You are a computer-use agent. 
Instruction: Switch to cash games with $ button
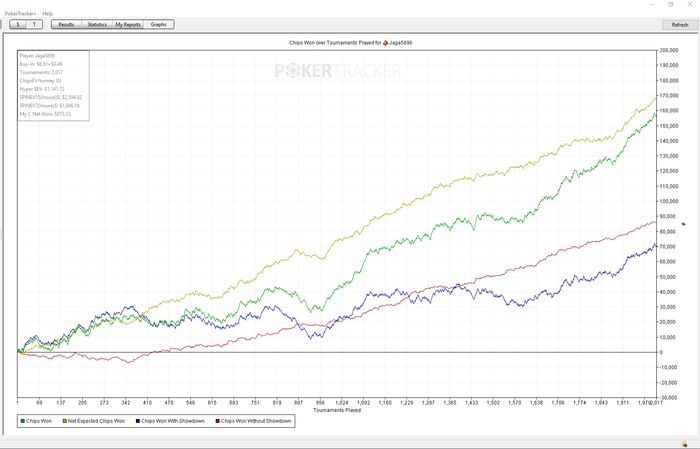18,25
